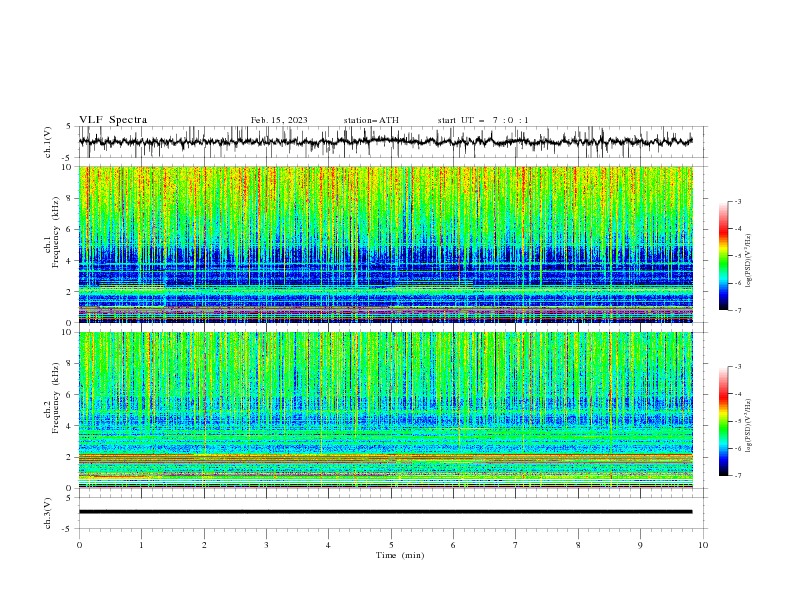Click the "2" kHz tick of ch.2 spectrogram

[x=70, y=457]
